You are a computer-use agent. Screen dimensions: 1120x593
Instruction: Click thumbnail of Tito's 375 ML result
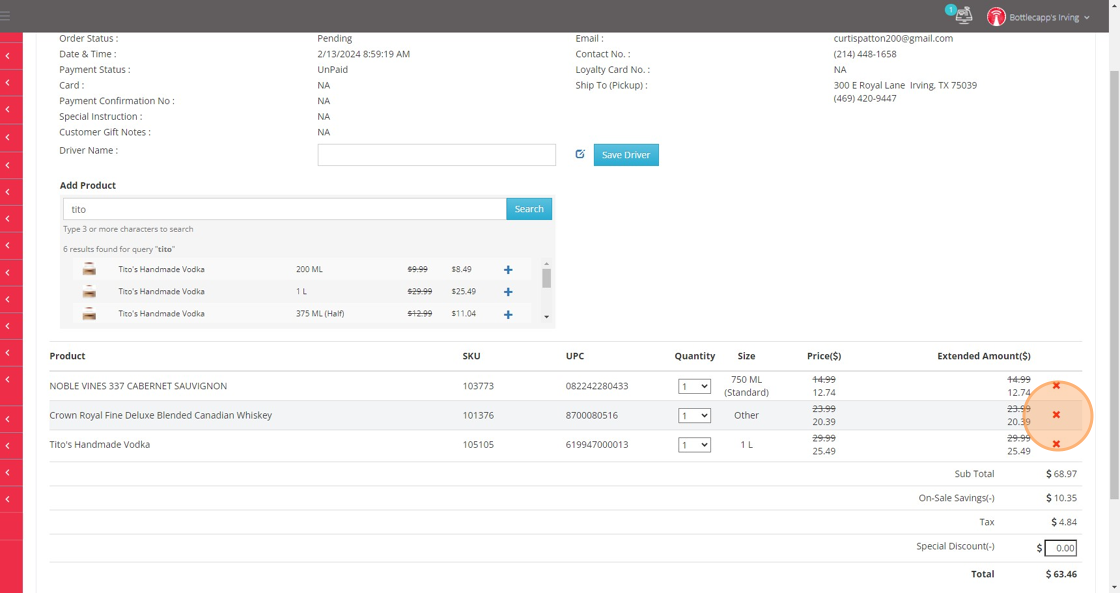tap(89, 314)
